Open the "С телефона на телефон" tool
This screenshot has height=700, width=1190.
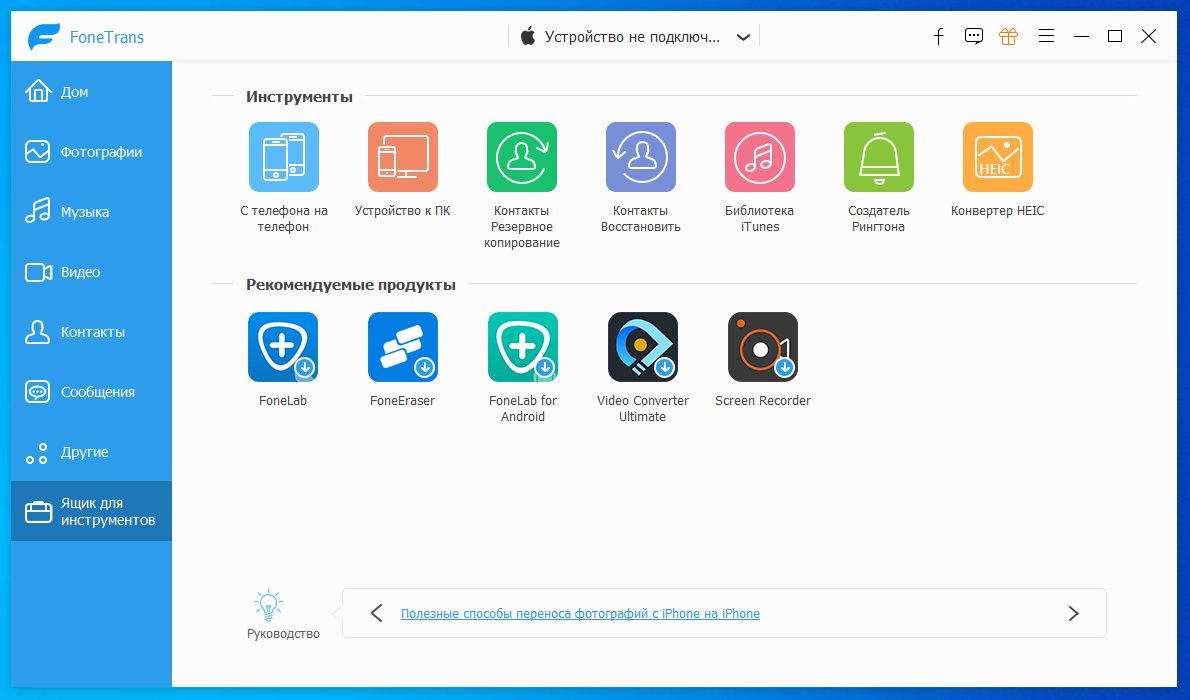point(283,157)
